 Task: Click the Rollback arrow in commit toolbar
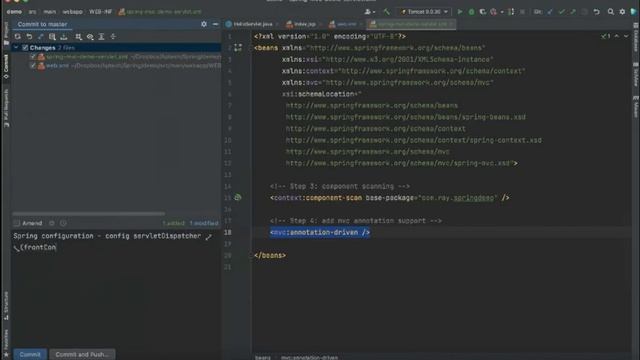pyautogui.click(x=29, y=37)
